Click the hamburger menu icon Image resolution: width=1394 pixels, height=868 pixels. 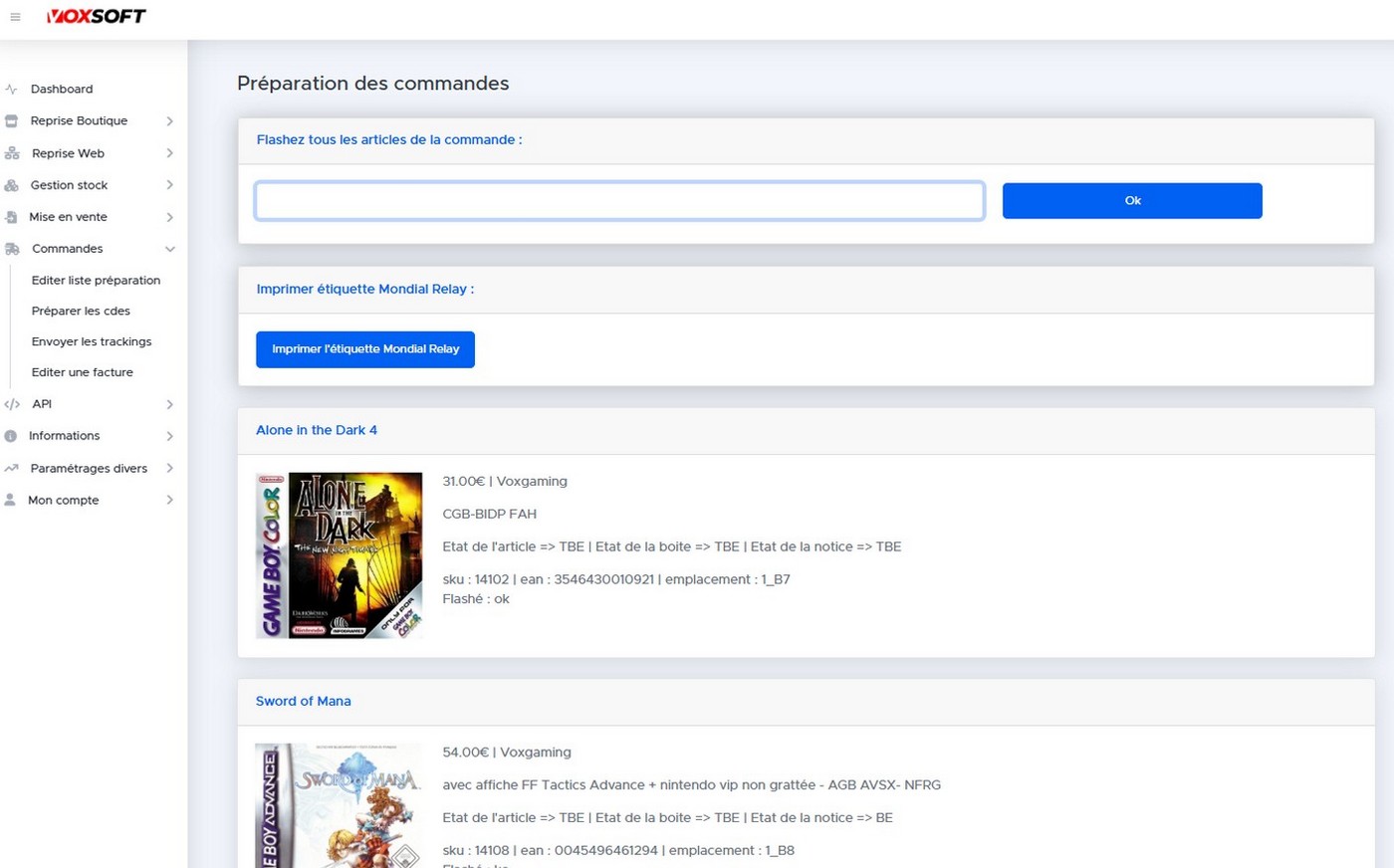pyautogui.click(x=15, y=17)
